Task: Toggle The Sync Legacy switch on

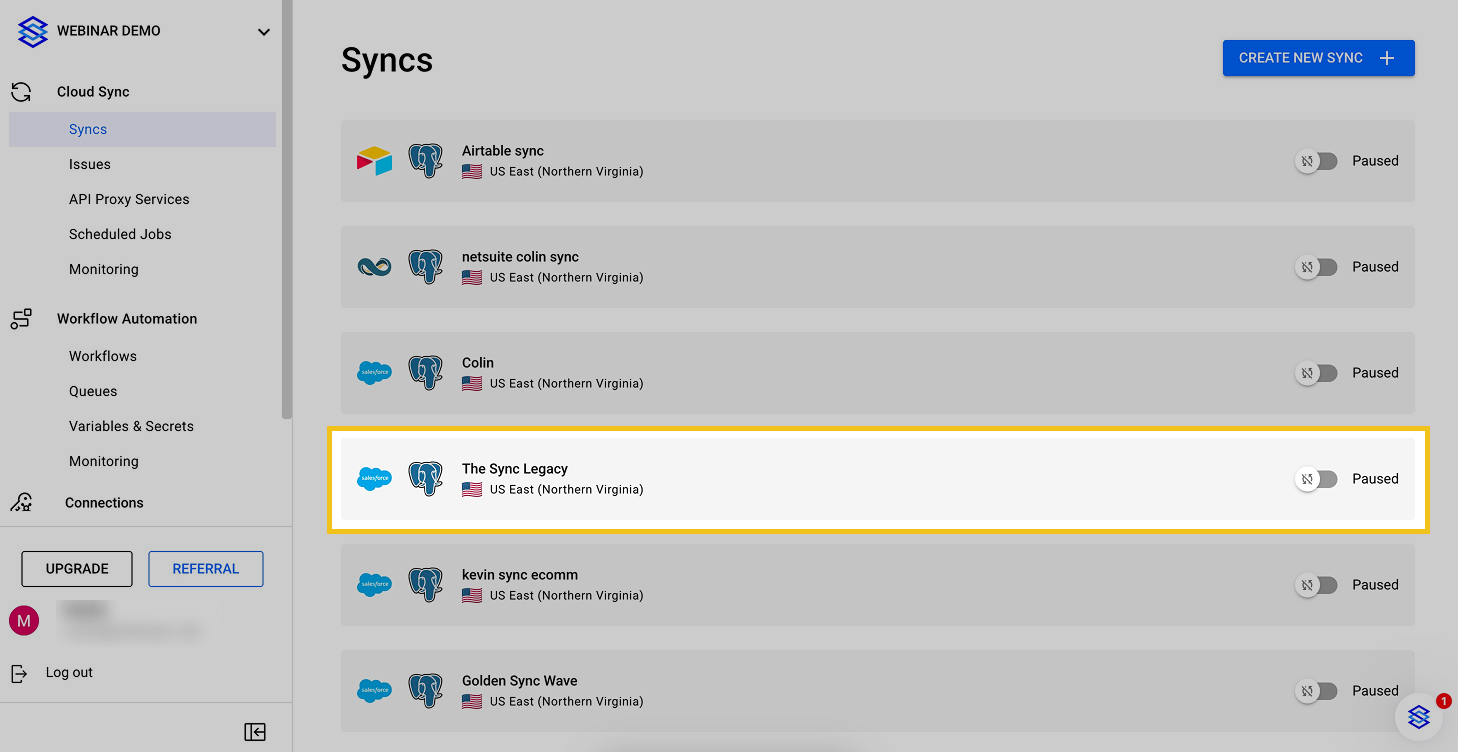Action: coord(1316,479)
